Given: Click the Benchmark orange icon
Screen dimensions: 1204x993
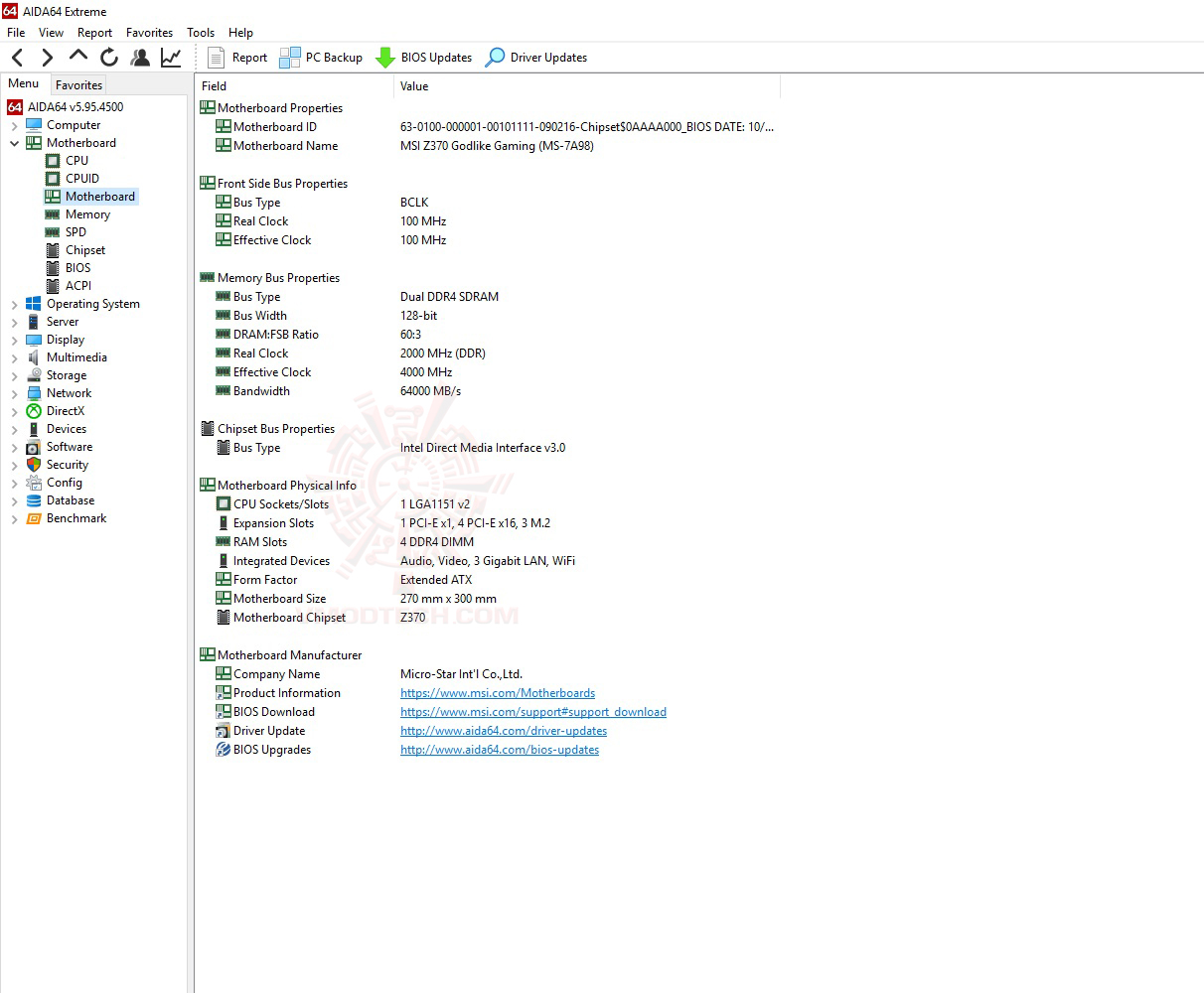Looking at the screenshot, I should 34,518.
